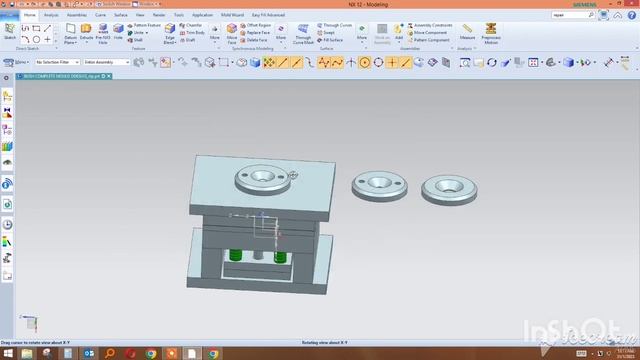640x360 pixels.
Task: Open the Surface ribbon tab
Action: click(x=121, y=15)
